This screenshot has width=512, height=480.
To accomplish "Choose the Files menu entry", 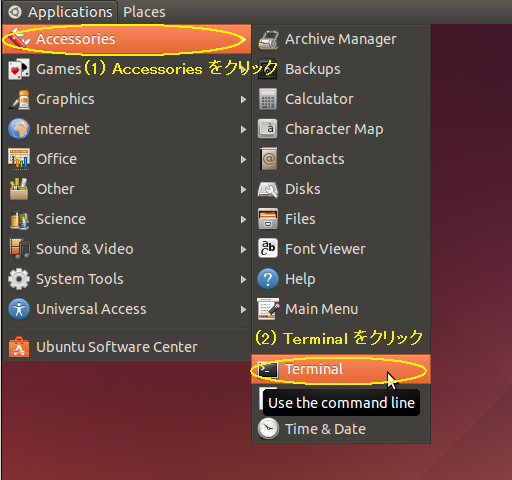I will 341,219.
